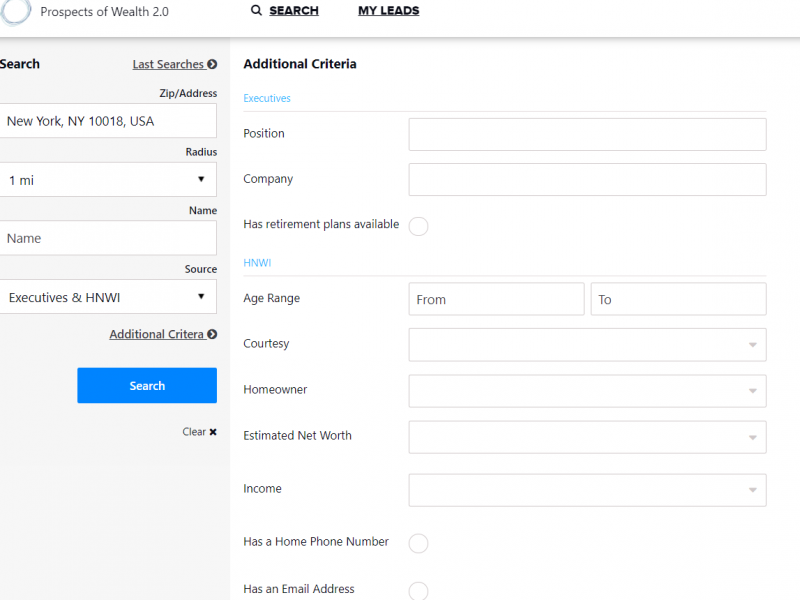Image resolution: width=800 pixels, height=600 pixels.
Task: Go to the MY LEADS tab
Action: pyautogui.click(x=388, y=11)
